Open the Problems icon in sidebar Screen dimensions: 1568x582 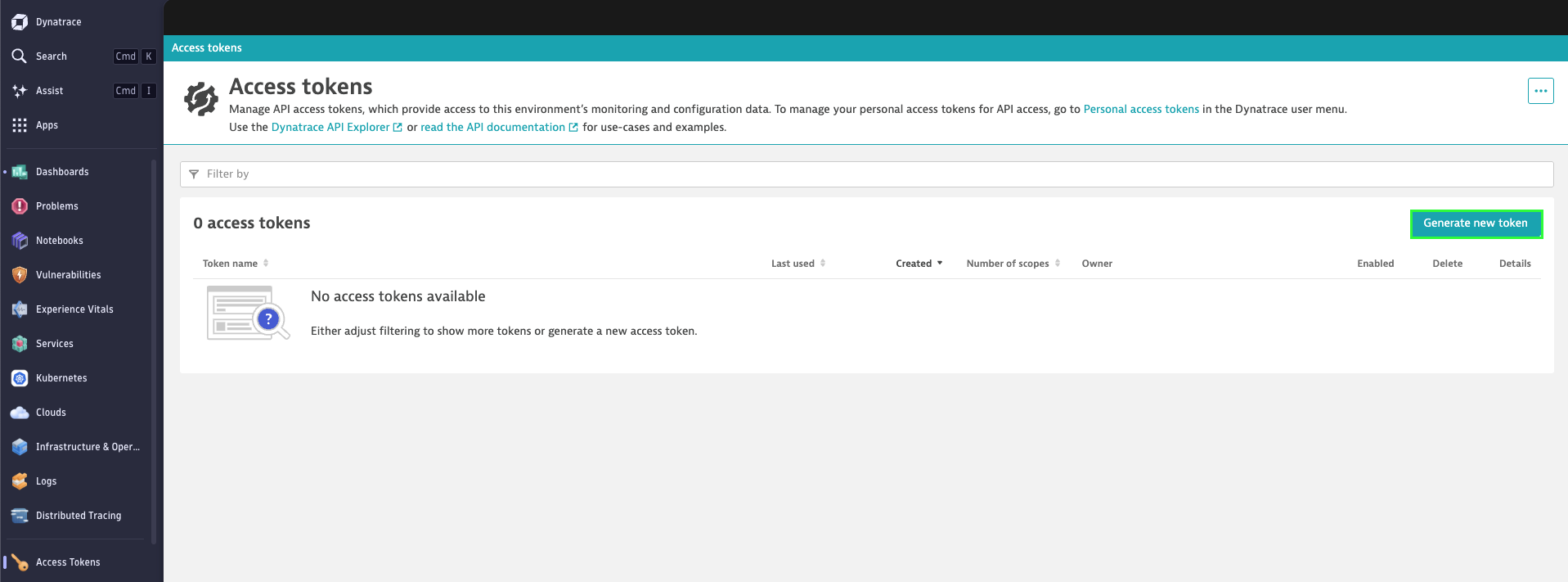point(20,206)
